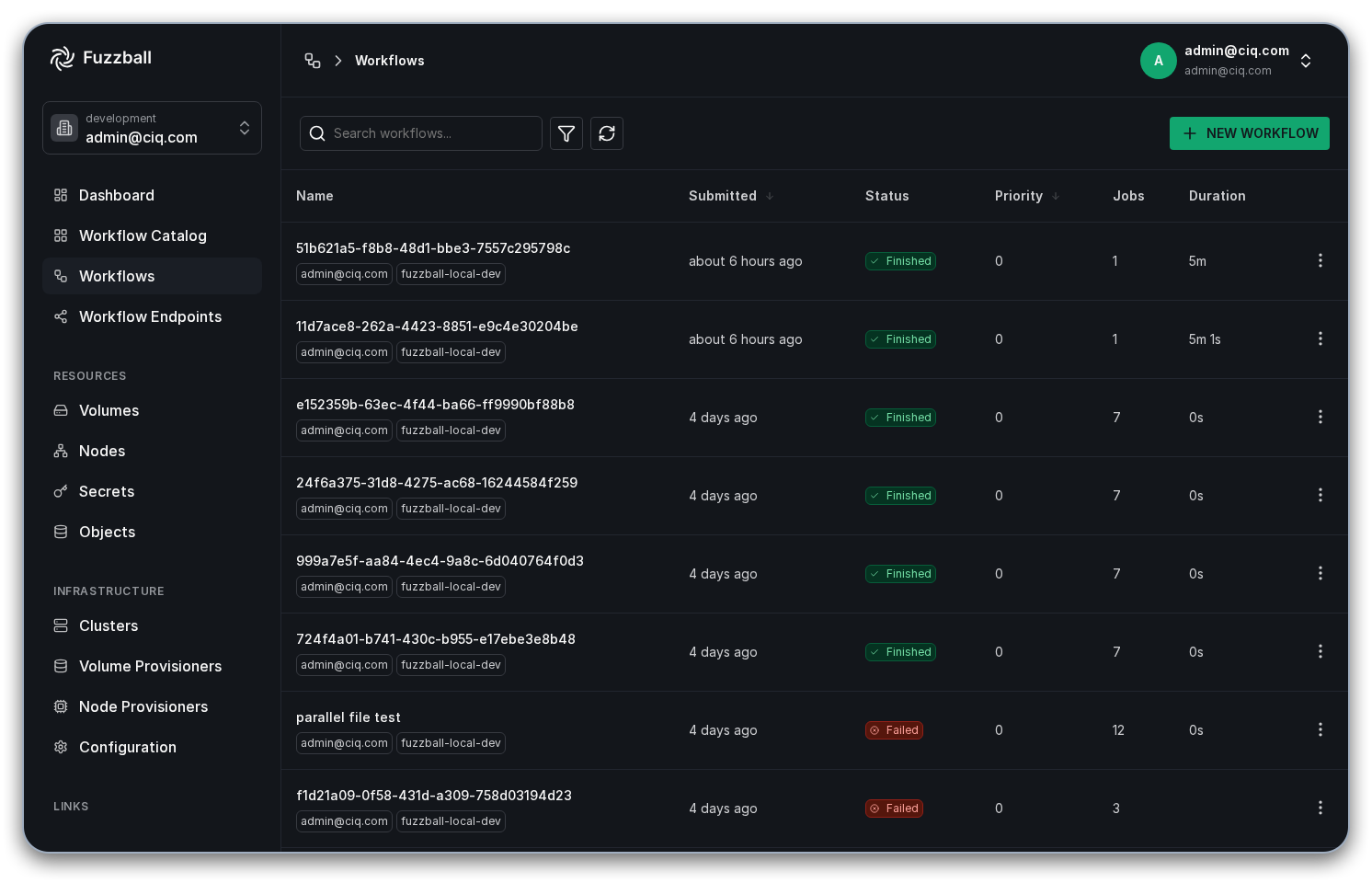Open actions menu for parallel file test
This screenshot has width=1372, height=883.
pyautogui.click(x=1321, y=729)
